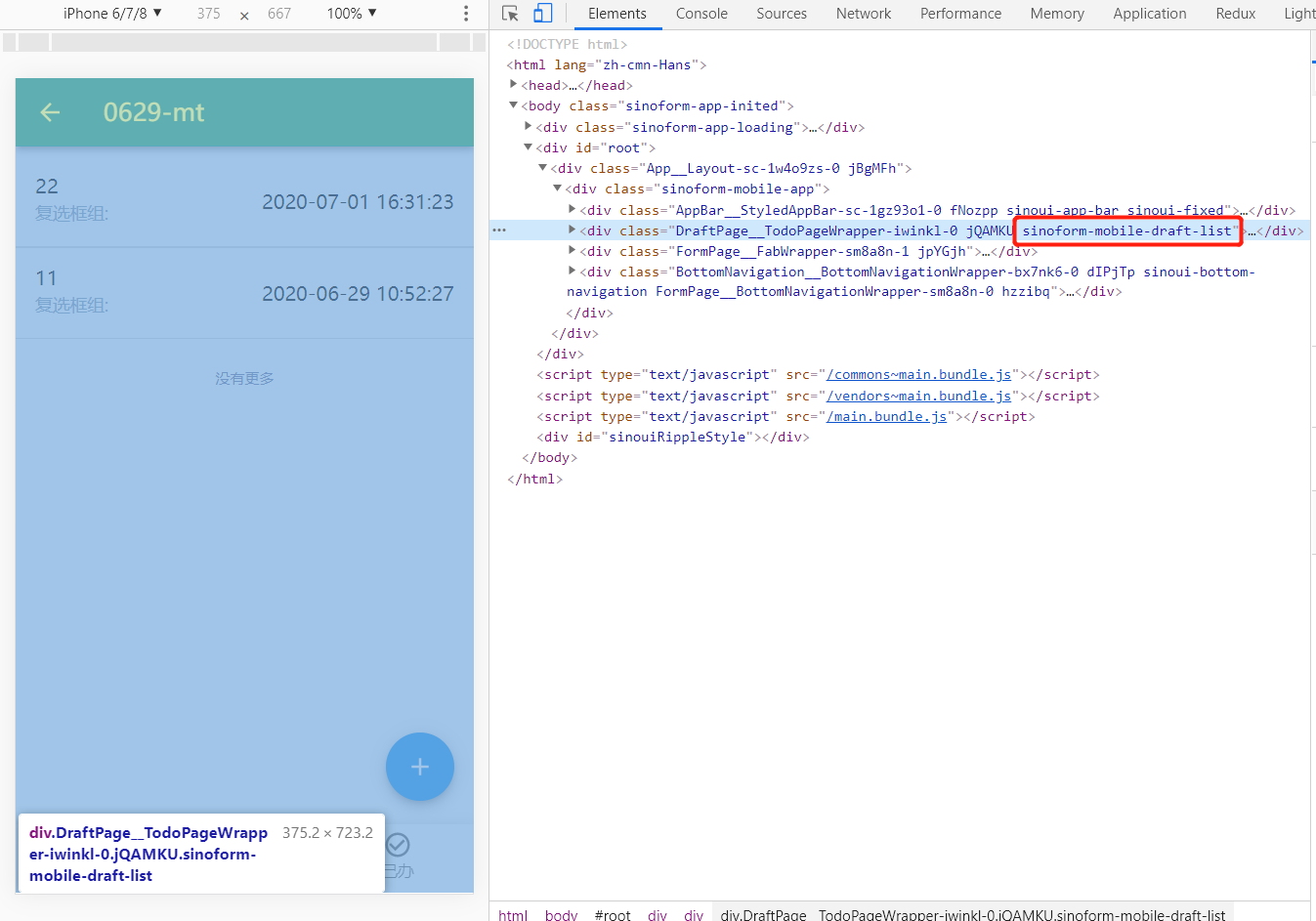Open the rotate icon between width and height

[x=244, y=15]
